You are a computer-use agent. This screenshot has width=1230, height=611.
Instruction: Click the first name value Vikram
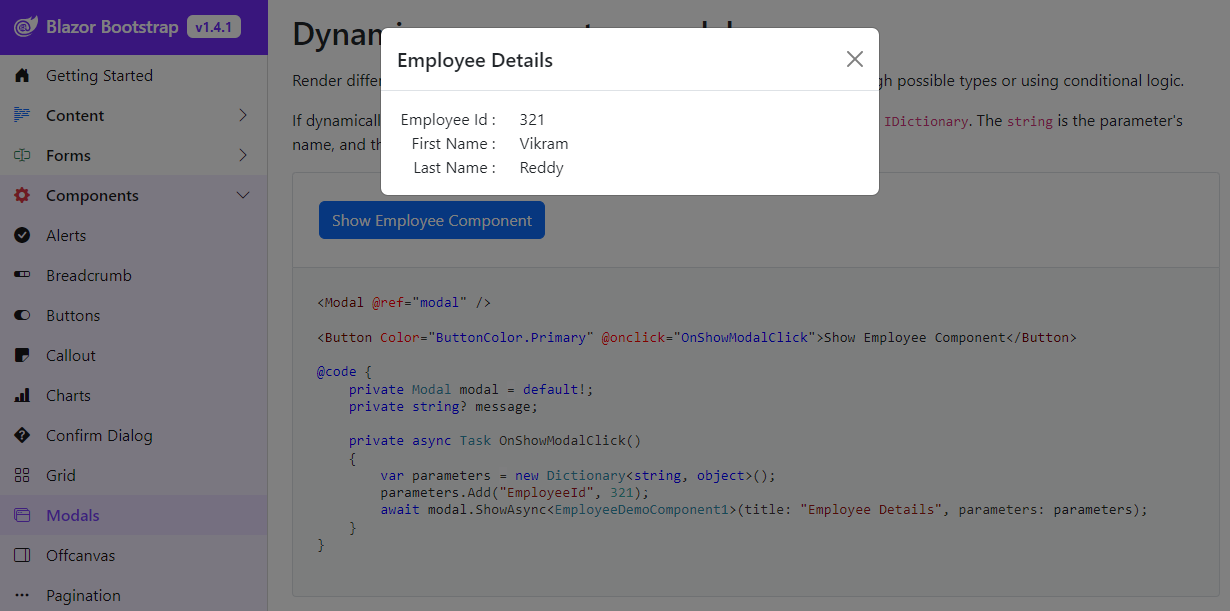click(544, 143)
